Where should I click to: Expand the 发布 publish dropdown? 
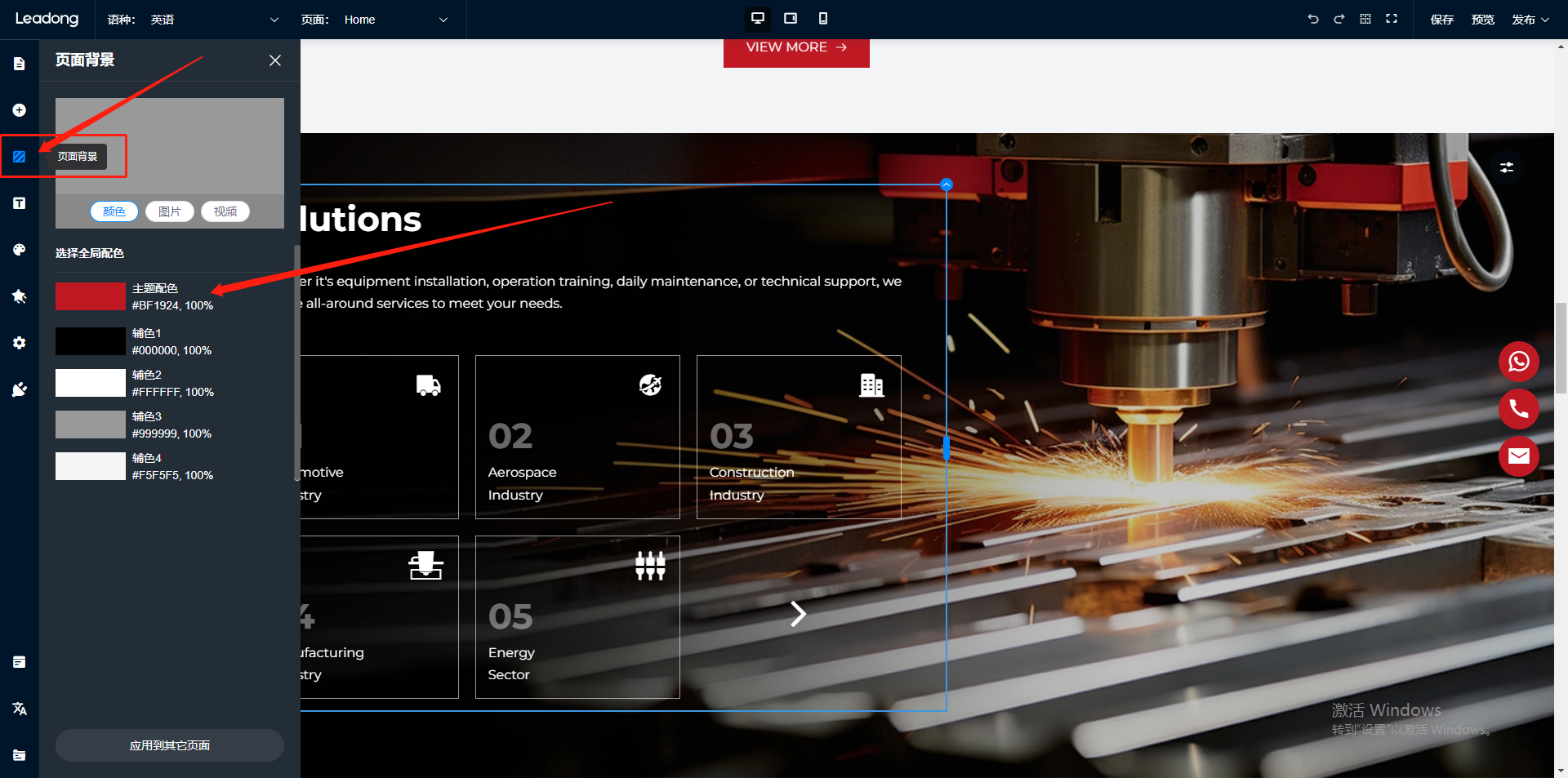pos(1530,20)
